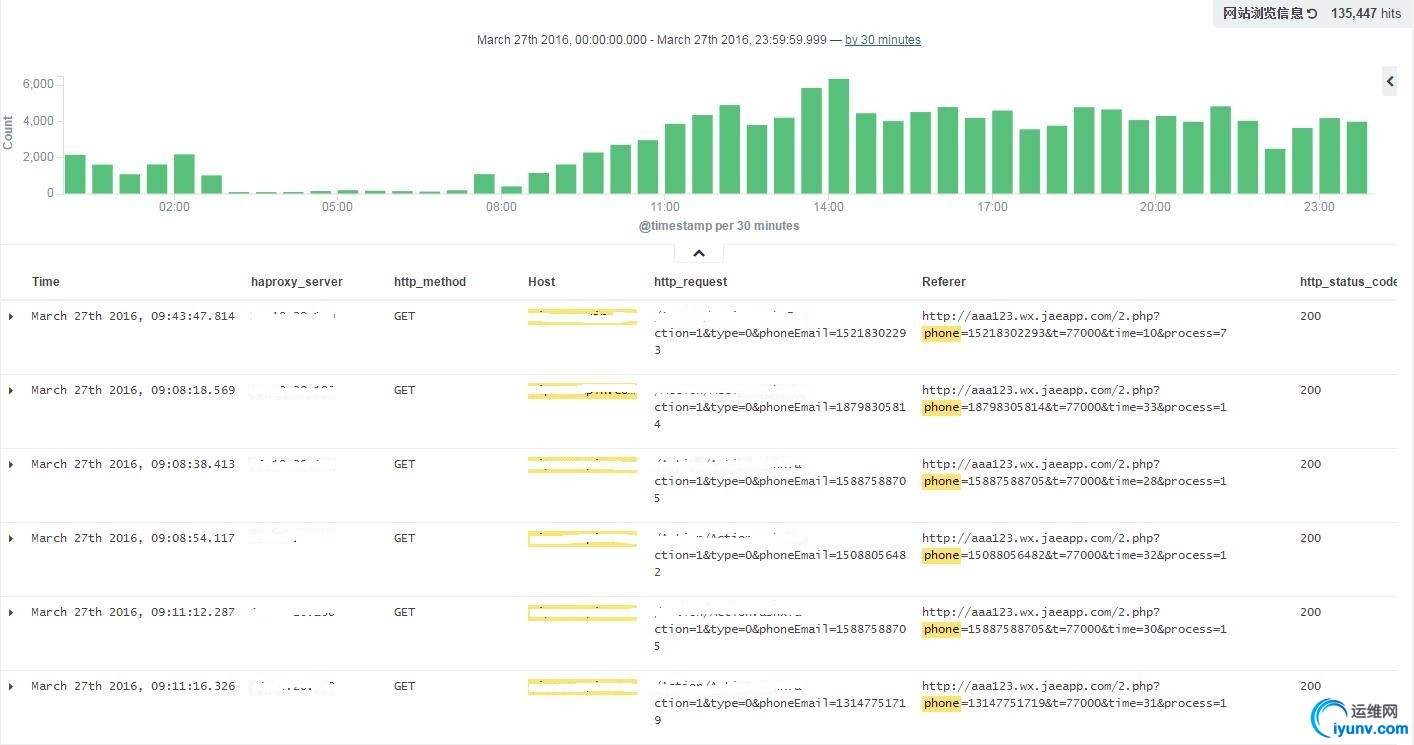Click the tallest histogram bar near 14:00
This screenshot has width=1414, height=745.
839,136
